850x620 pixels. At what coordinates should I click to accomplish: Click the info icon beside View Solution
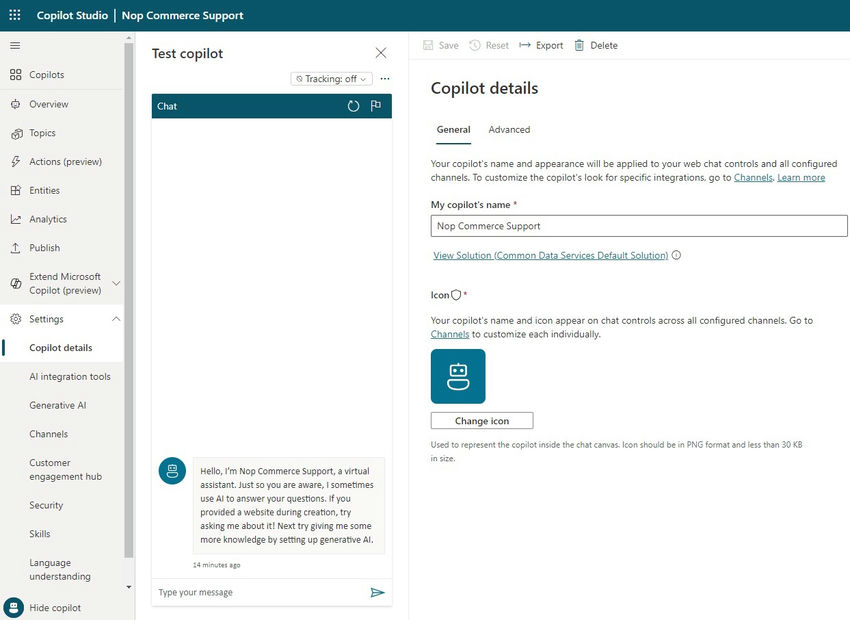(x=677, y=255)
